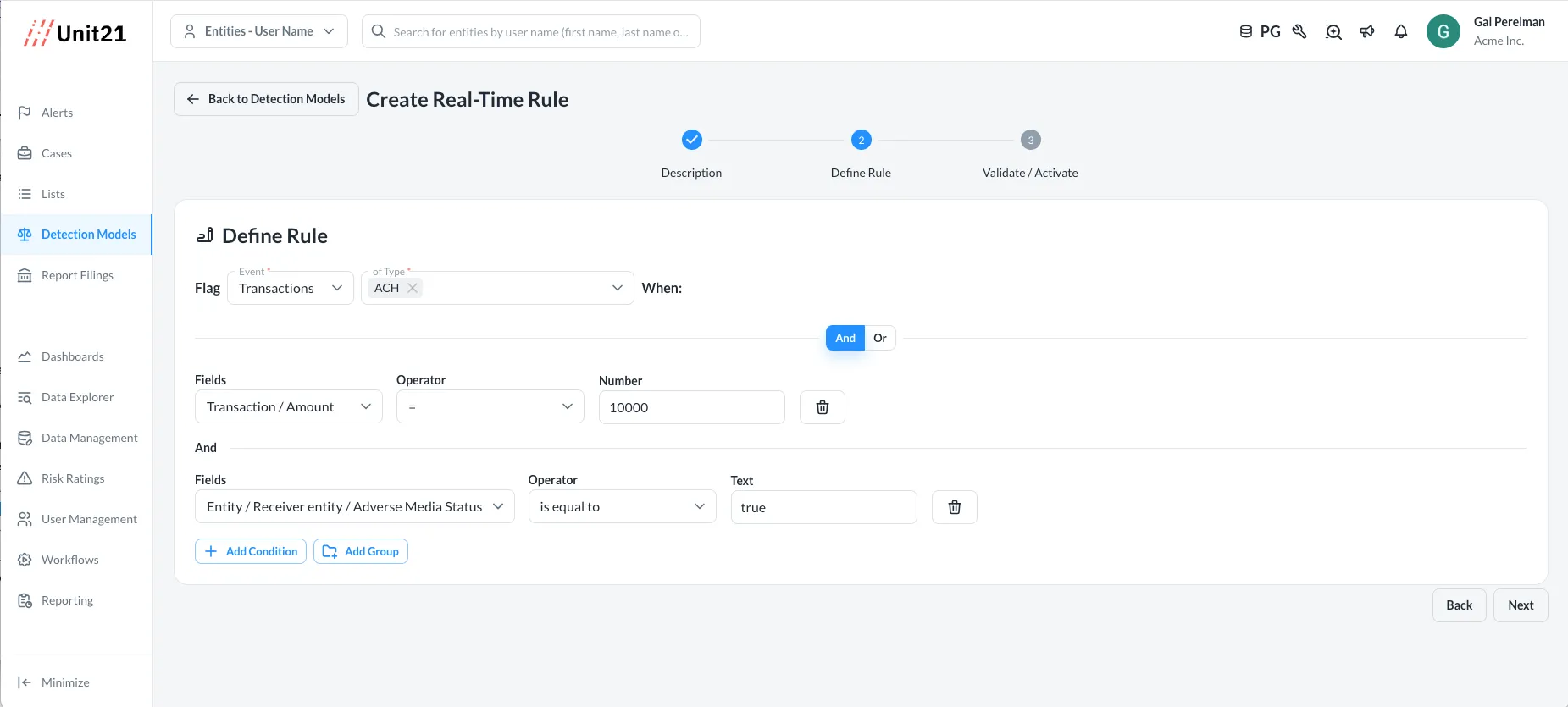Viewport: 1568px width, 707px height.
Task: Click the Minimize sidebar arrow icon
Action: pos(25,682)
